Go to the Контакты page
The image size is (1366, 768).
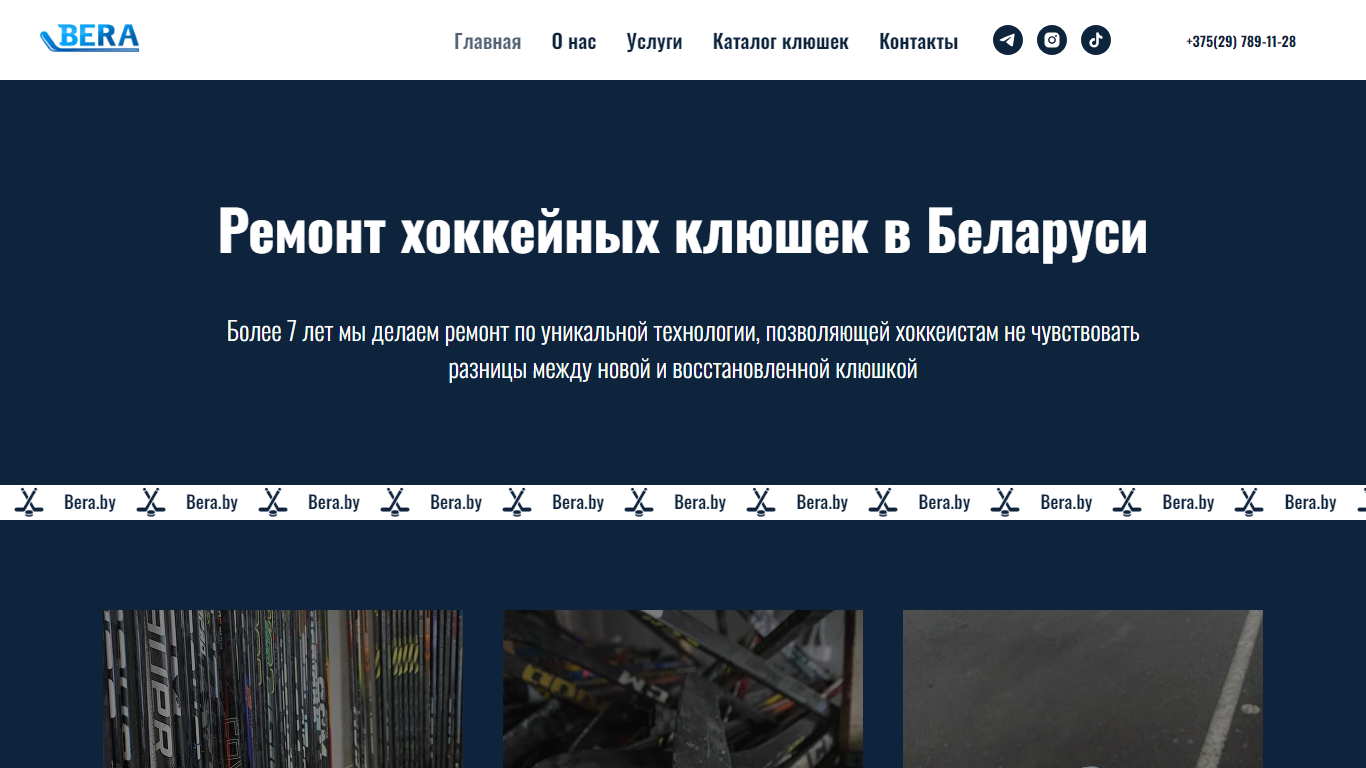tap(919, 41)
